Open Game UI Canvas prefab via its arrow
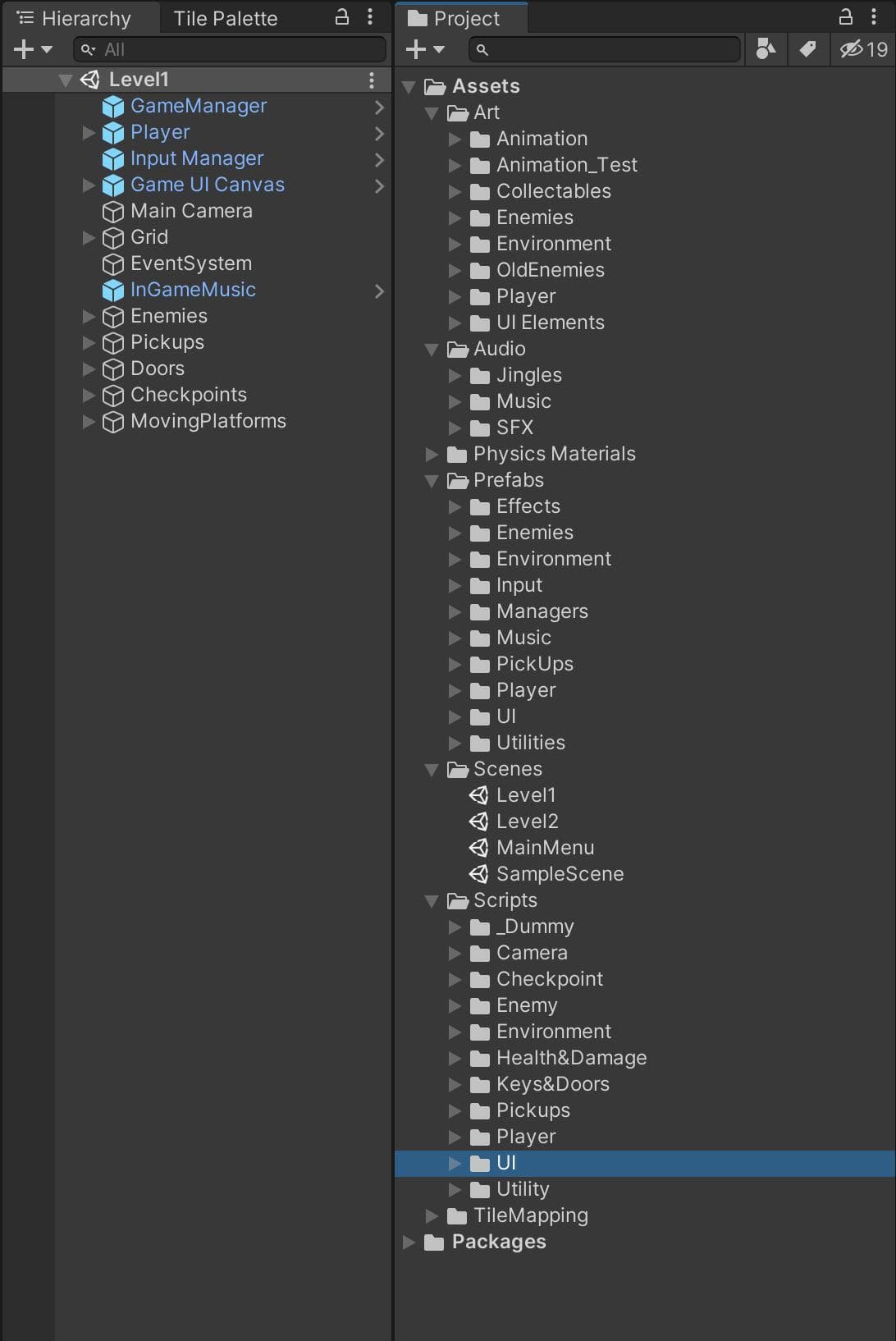 (379, 185)
